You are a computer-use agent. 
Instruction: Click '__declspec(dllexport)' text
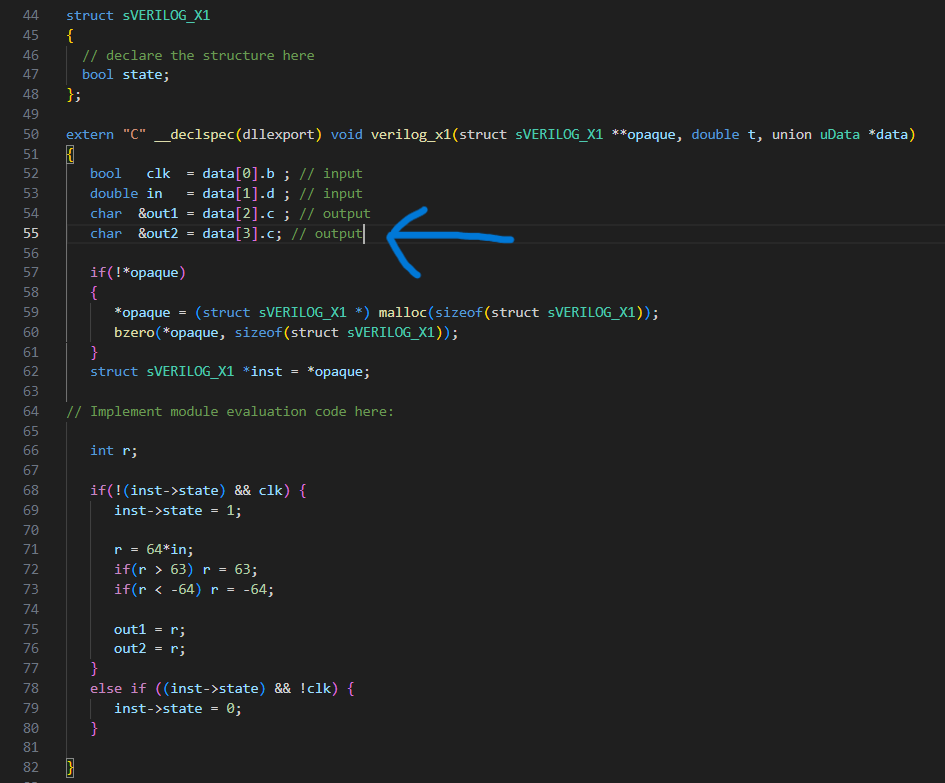[x=238, y=134]
